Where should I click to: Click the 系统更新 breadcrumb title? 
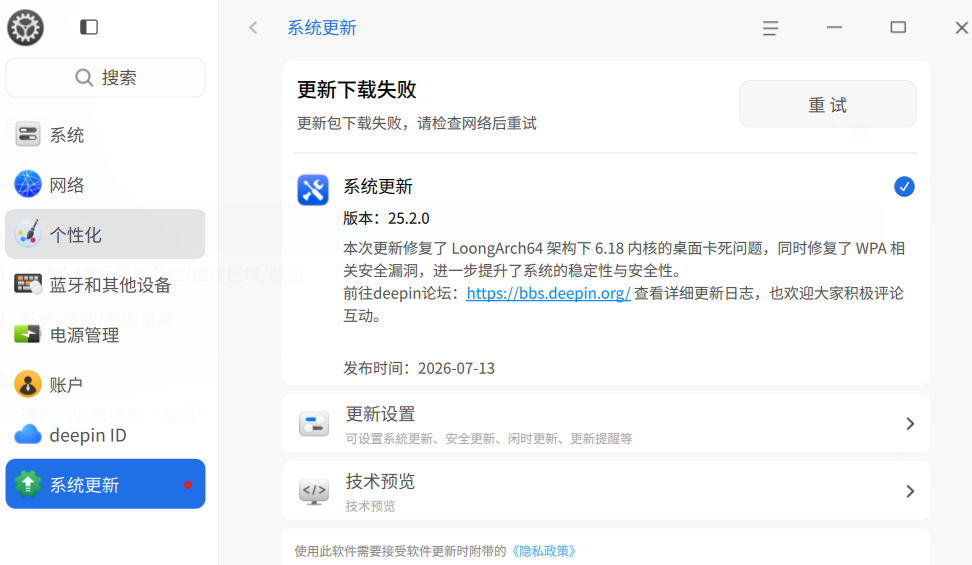[322, 27]
